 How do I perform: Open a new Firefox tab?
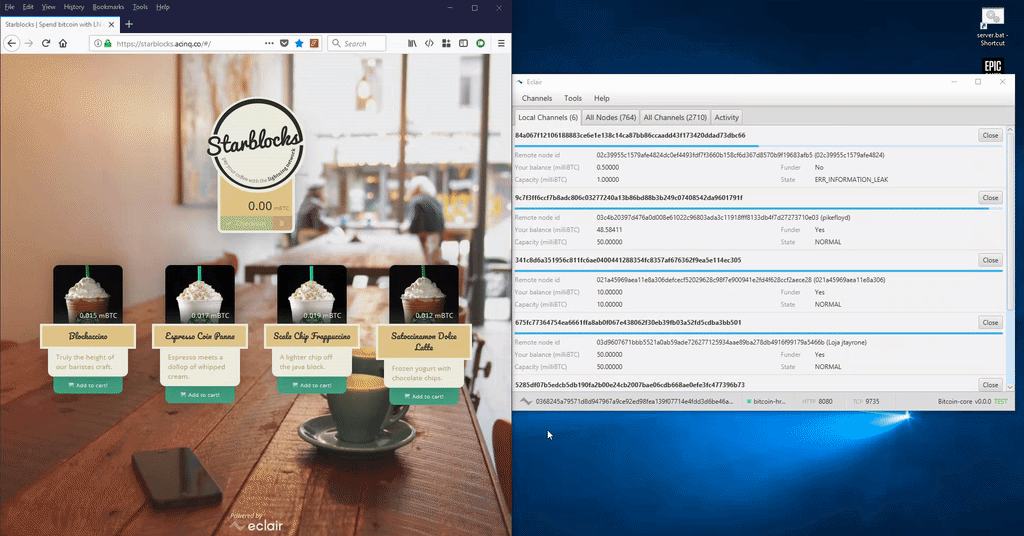(129, 24)
